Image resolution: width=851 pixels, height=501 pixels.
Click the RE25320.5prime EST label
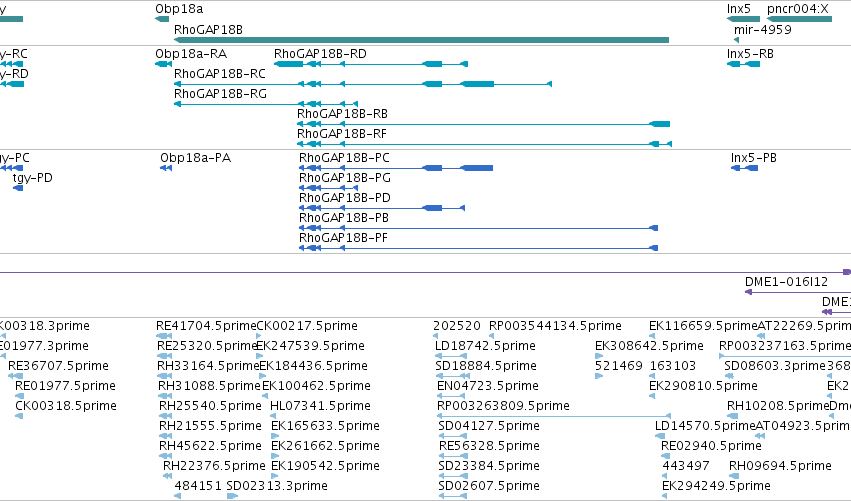tap(207, 346)
